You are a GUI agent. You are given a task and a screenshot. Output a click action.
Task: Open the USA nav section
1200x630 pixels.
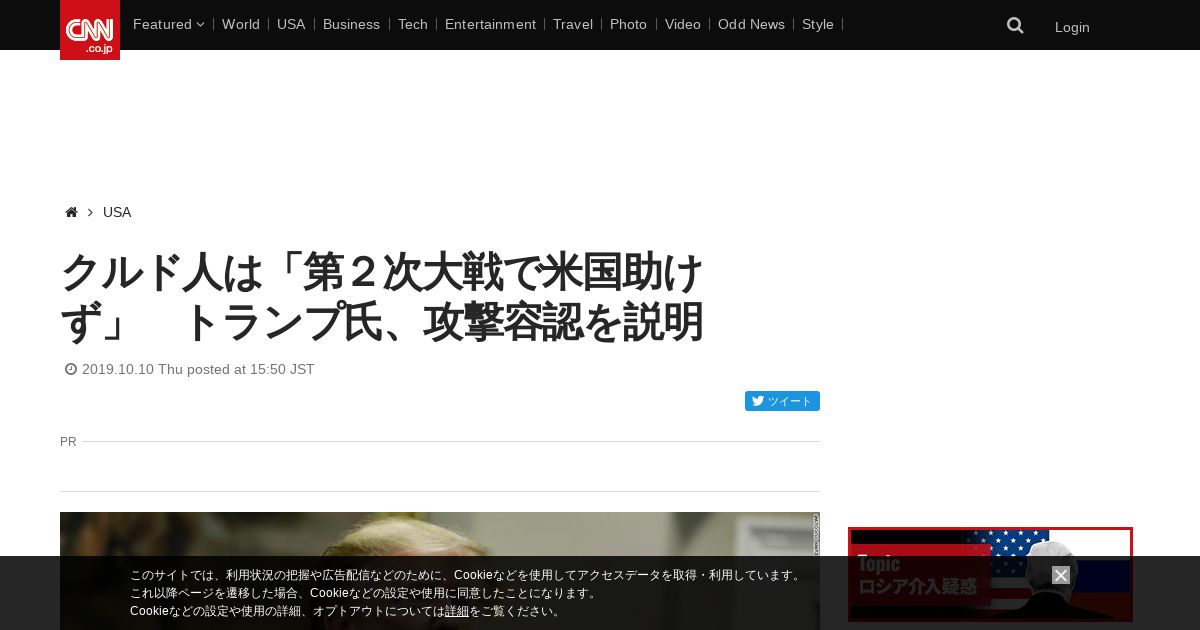291,24
